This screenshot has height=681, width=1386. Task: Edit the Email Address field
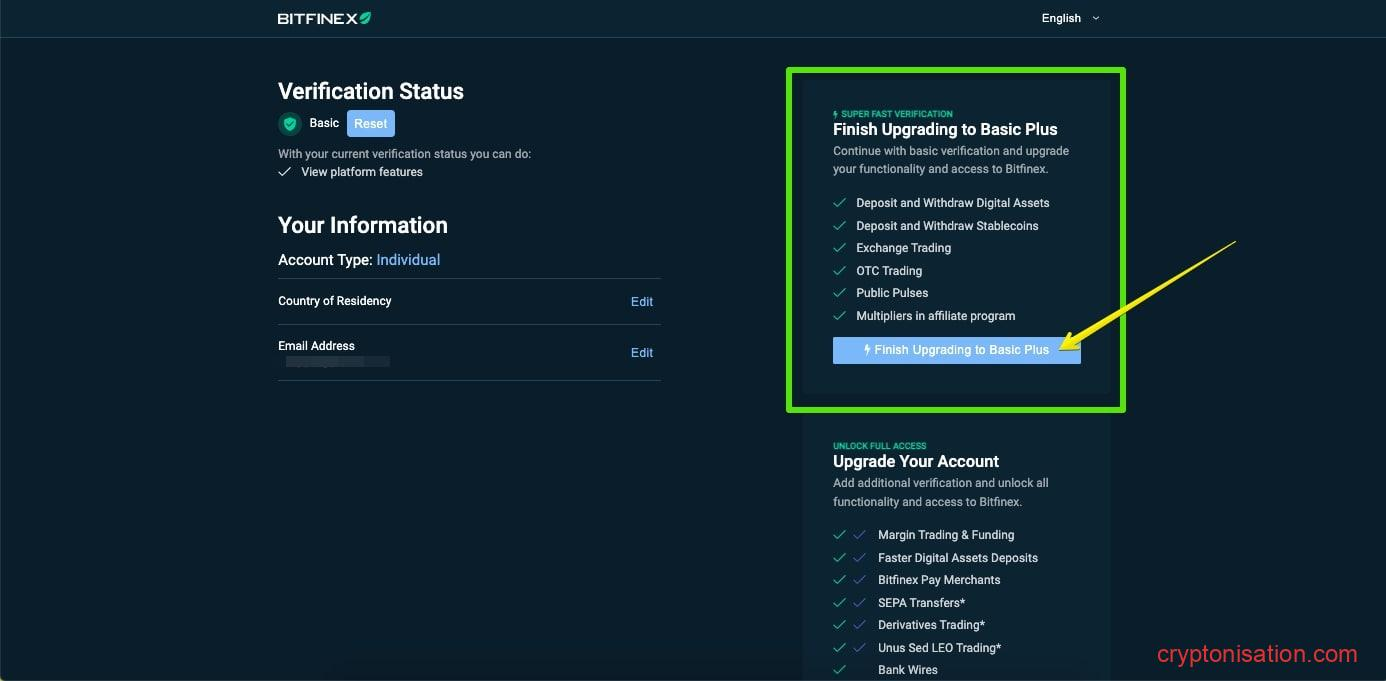click(641, 353)
